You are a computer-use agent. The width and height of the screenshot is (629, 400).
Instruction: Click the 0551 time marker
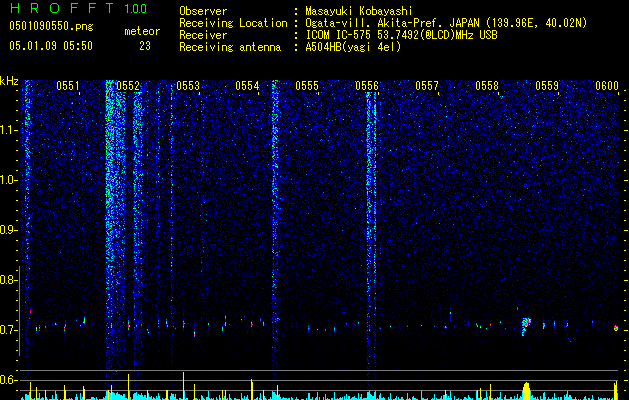pyautogui.click(x=68, y=86)
